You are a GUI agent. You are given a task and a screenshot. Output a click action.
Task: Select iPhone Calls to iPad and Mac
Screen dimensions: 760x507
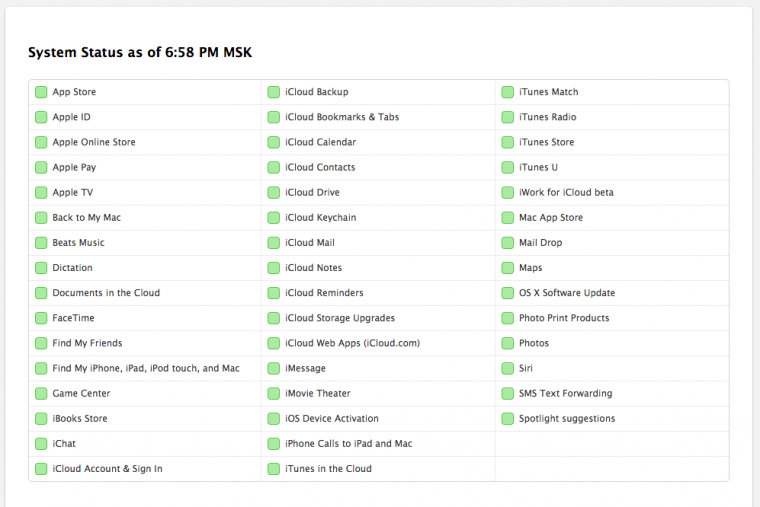point(349,444)
